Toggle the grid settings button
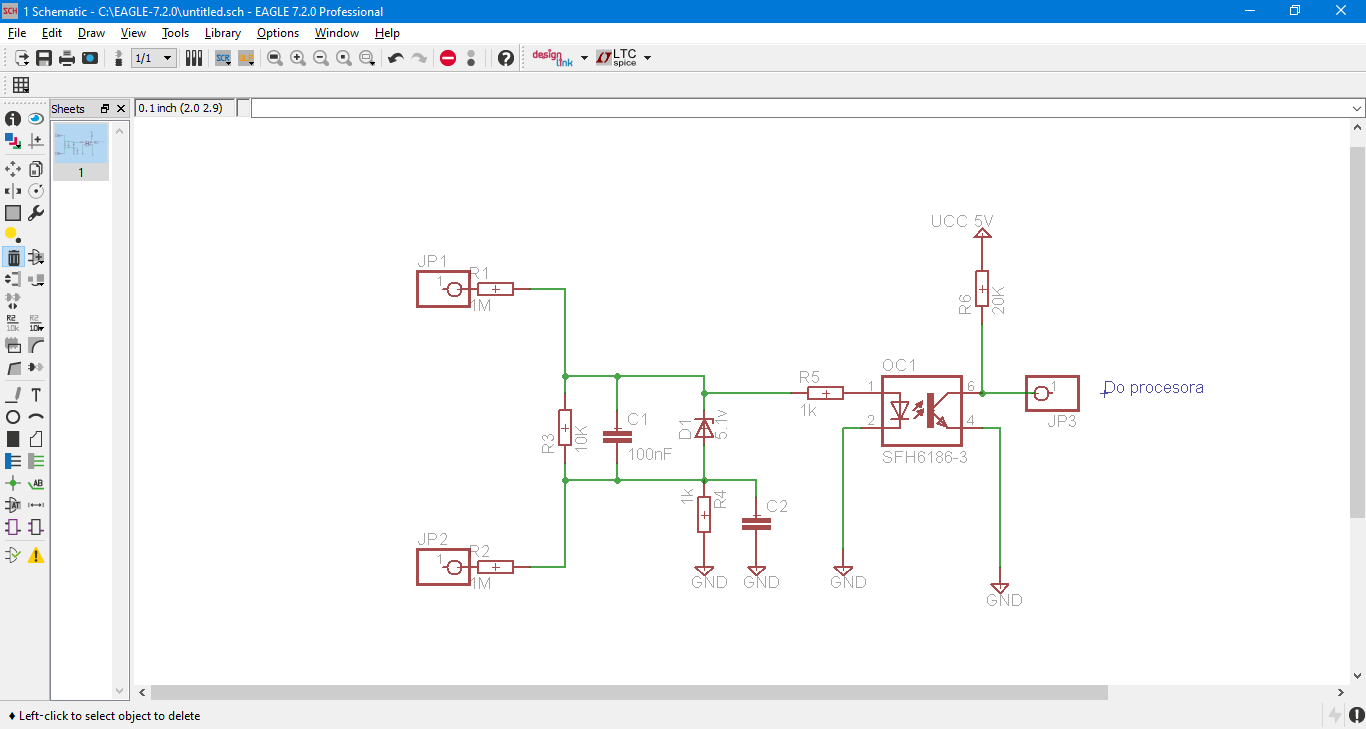The height and width of the screenshot is (729, 1366). pyautogui.click(x=21, y=85)
